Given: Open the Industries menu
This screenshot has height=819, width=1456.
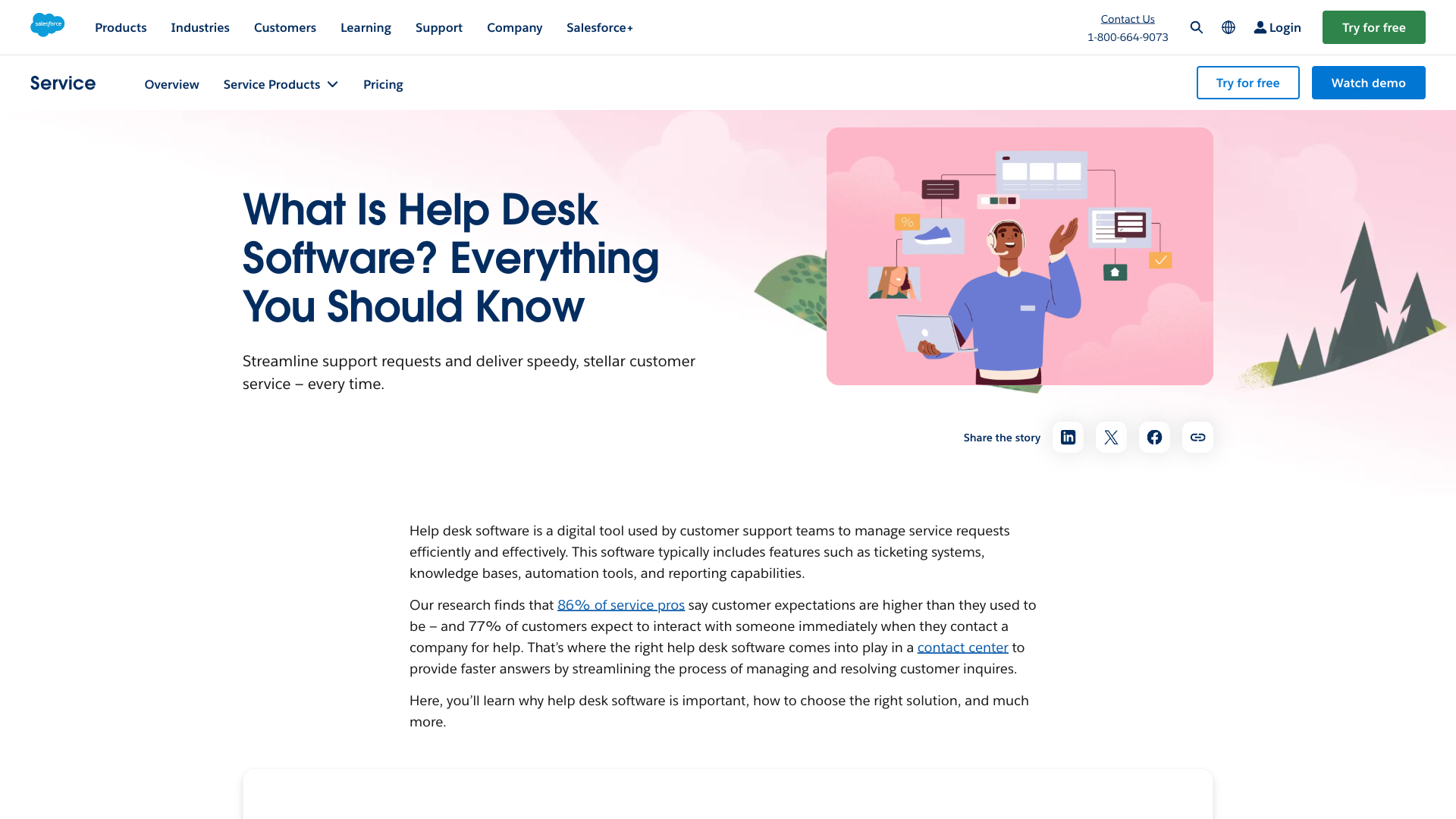Looking at the screenshot, I should pos(200,27).
